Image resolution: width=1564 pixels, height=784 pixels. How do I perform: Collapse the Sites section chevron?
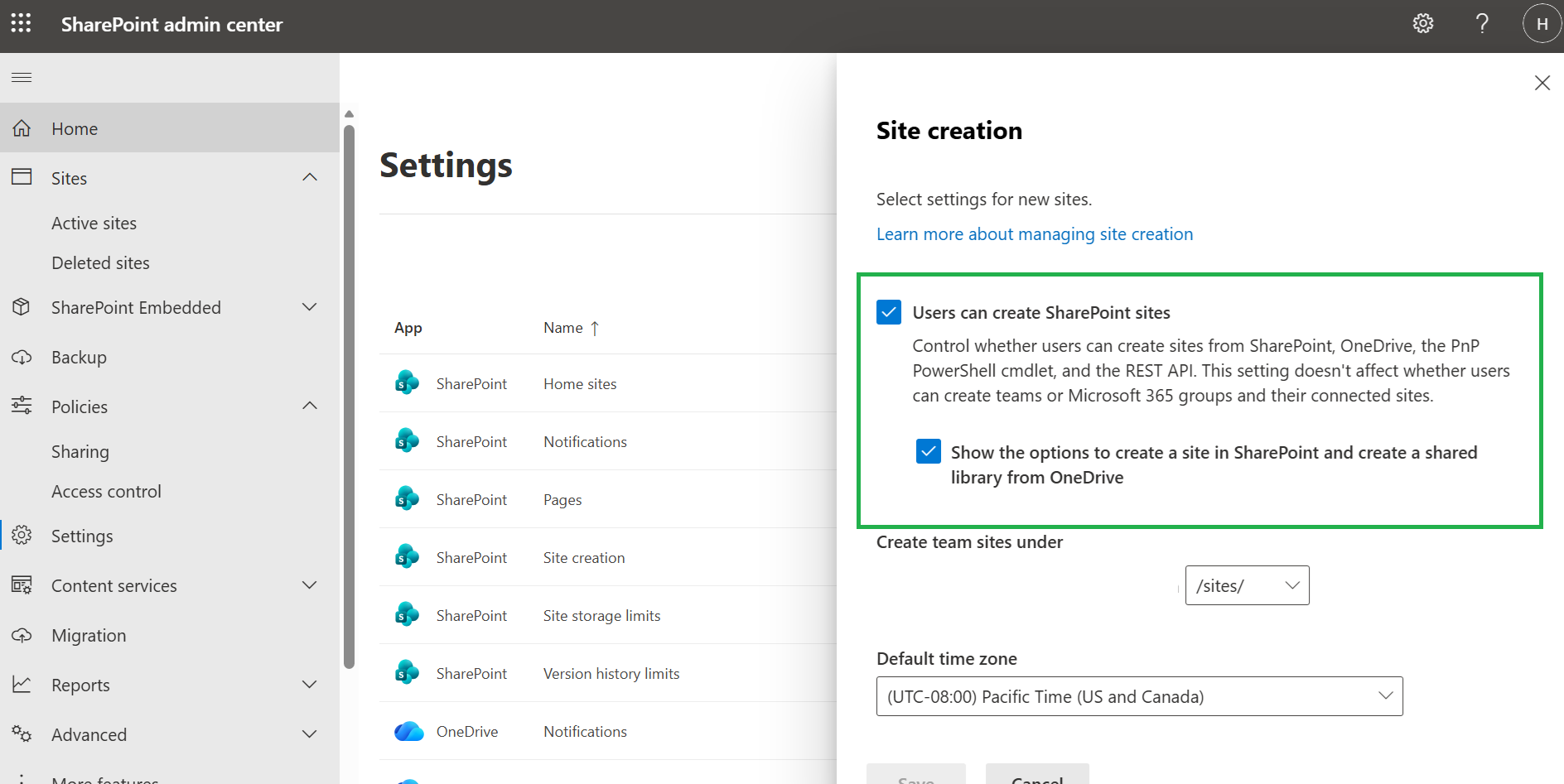(x=310, y=177)
